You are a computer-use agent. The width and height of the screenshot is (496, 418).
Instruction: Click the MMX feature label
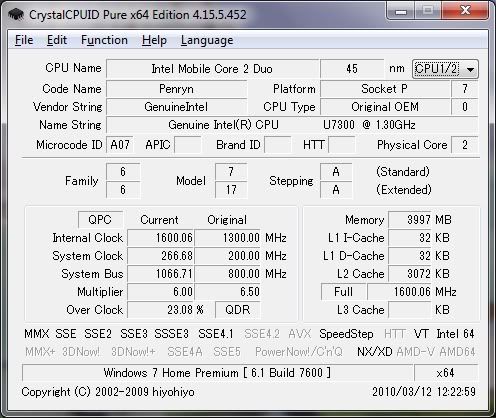point(37,334)
